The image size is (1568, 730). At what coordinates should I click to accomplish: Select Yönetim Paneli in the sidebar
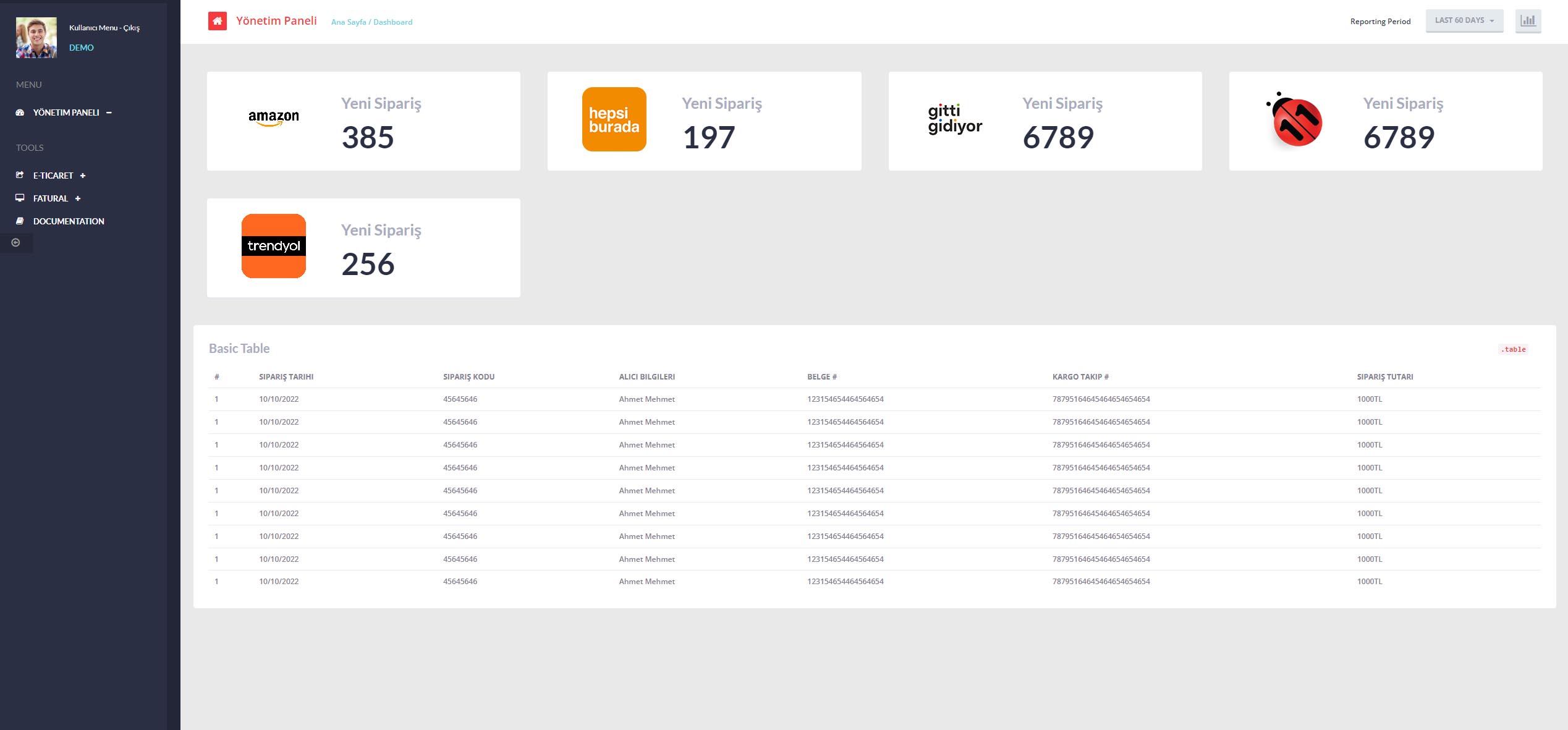pos(66,112)
